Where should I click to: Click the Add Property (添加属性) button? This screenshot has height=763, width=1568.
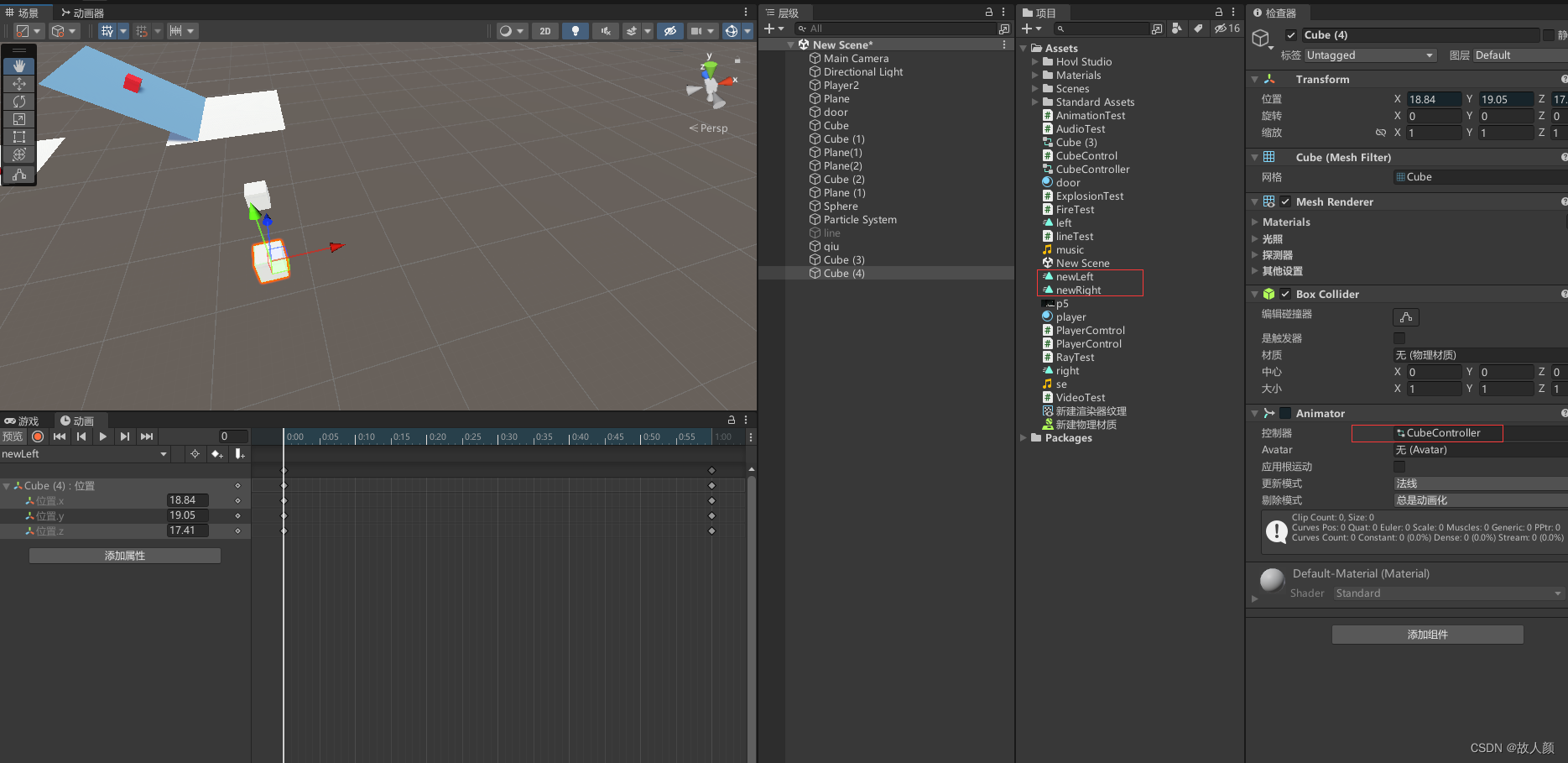(x=125, y=556)
